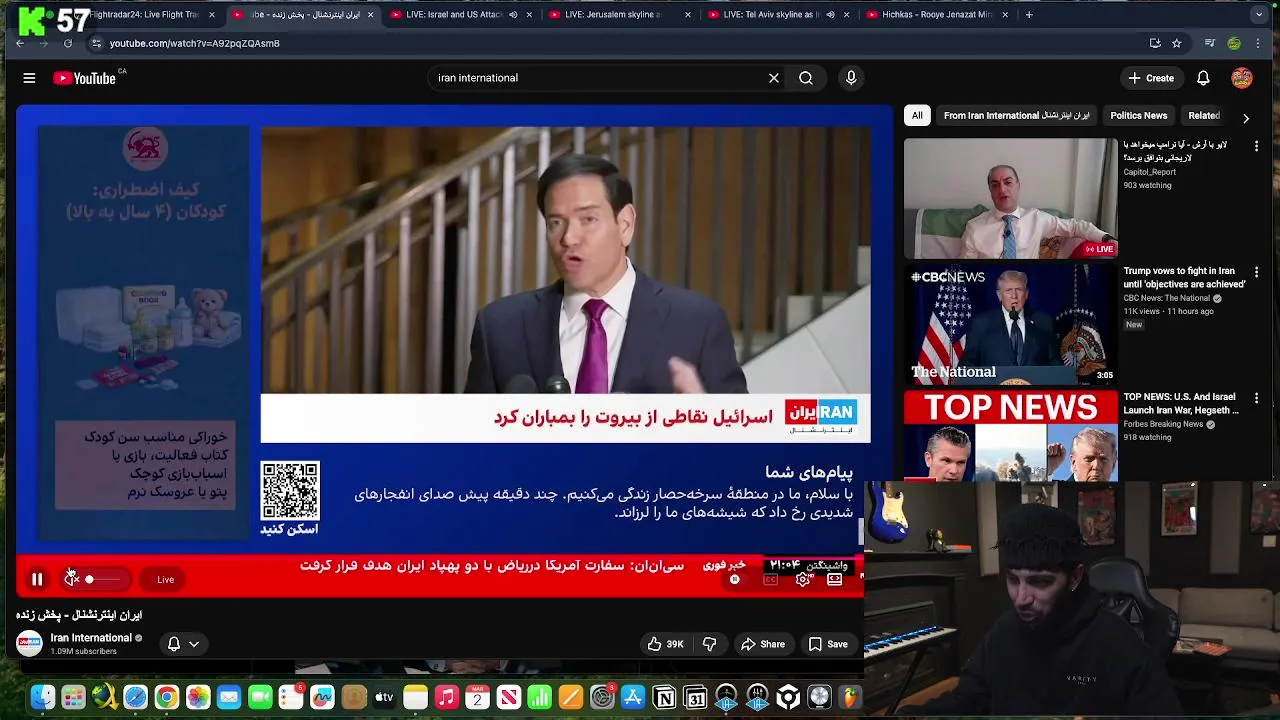Jump to Live in the player
Image resolution: width=1280 pixels, height=720 pixels.
(x=165, y=579)
